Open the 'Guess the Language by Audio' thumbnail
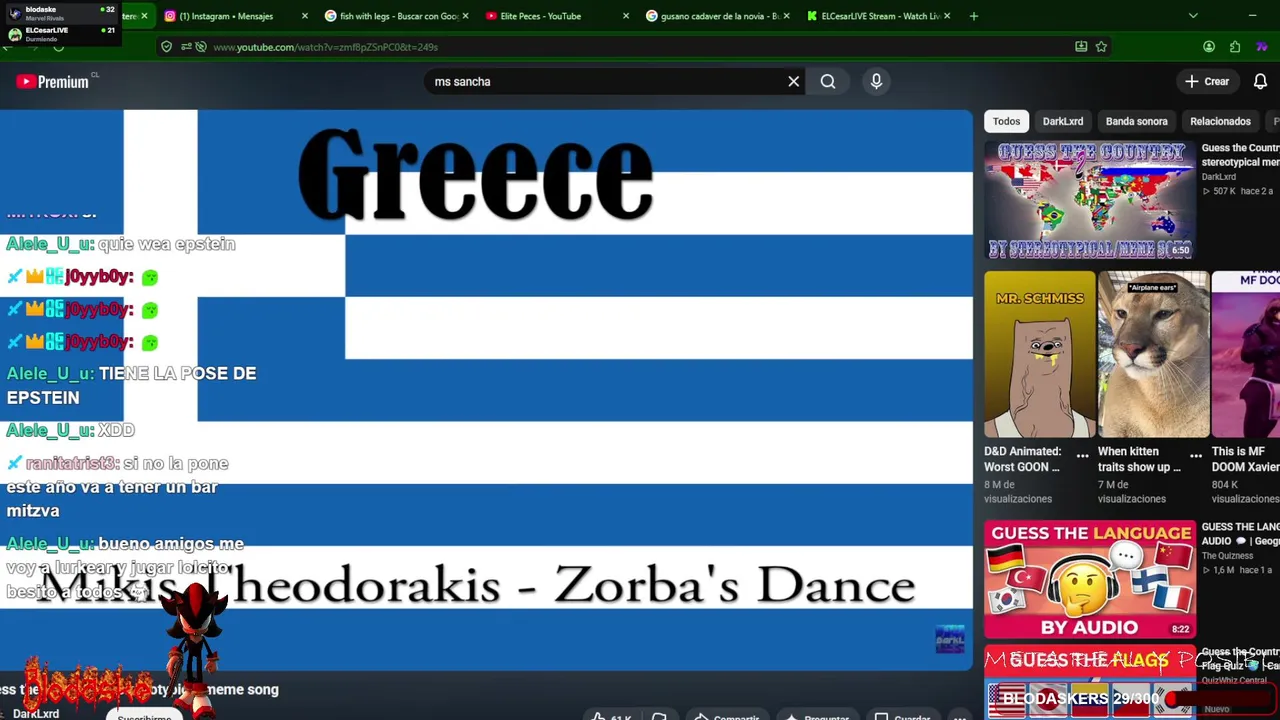1280x720 pixels. point(1089,579)
